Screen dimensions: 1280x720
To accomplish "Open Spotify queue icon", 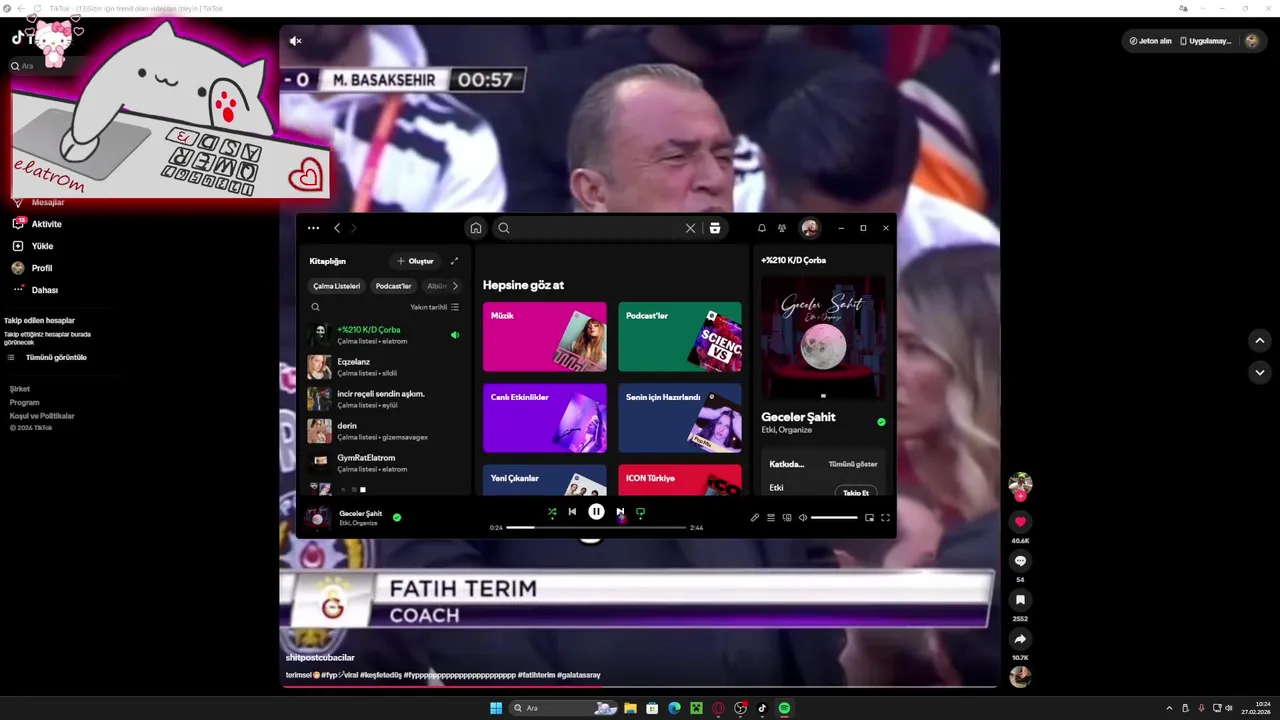I will (x=771, y=518).
